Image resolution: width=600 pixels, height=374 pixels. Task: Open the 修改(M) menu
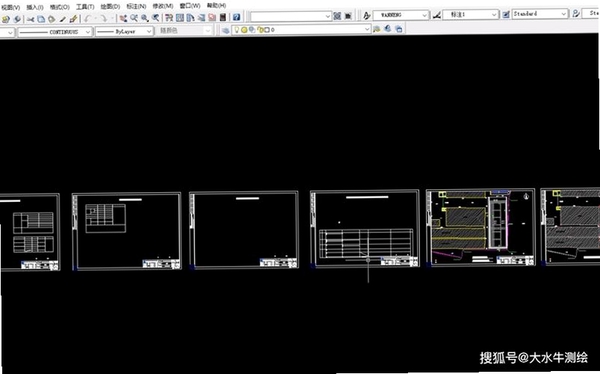tap(163, 6)
